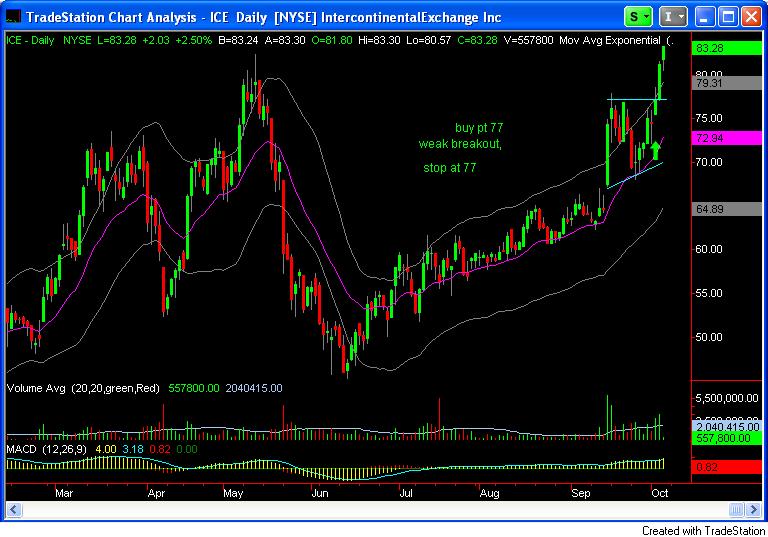Screen dimensions: 768x537
Task: Click the scroll right arrow of horizontal scrollbar
Action: coord(753,510)
